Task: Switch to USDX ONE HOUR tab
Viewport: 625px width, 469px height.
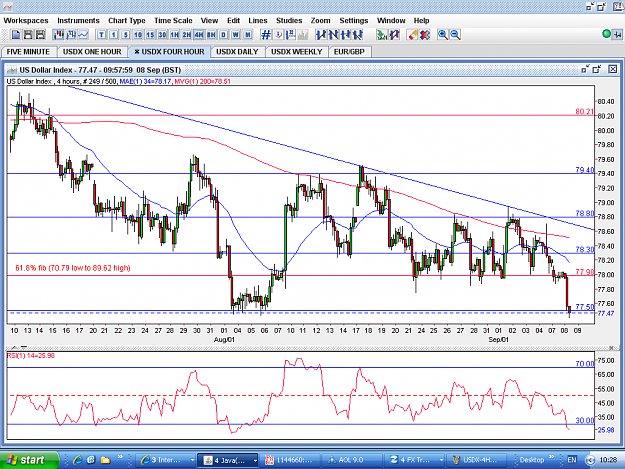Action: coord(92,52)
